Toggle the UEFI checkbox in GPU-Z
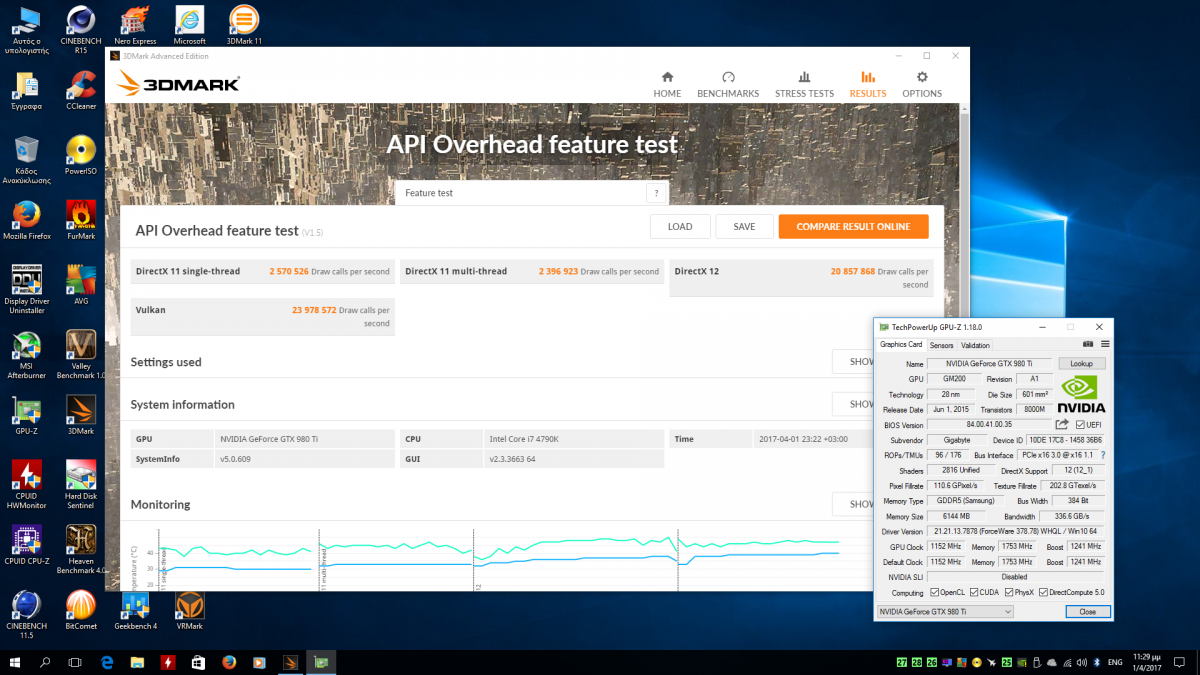This screenshot has height=675, width=1200. (1080, 425)
